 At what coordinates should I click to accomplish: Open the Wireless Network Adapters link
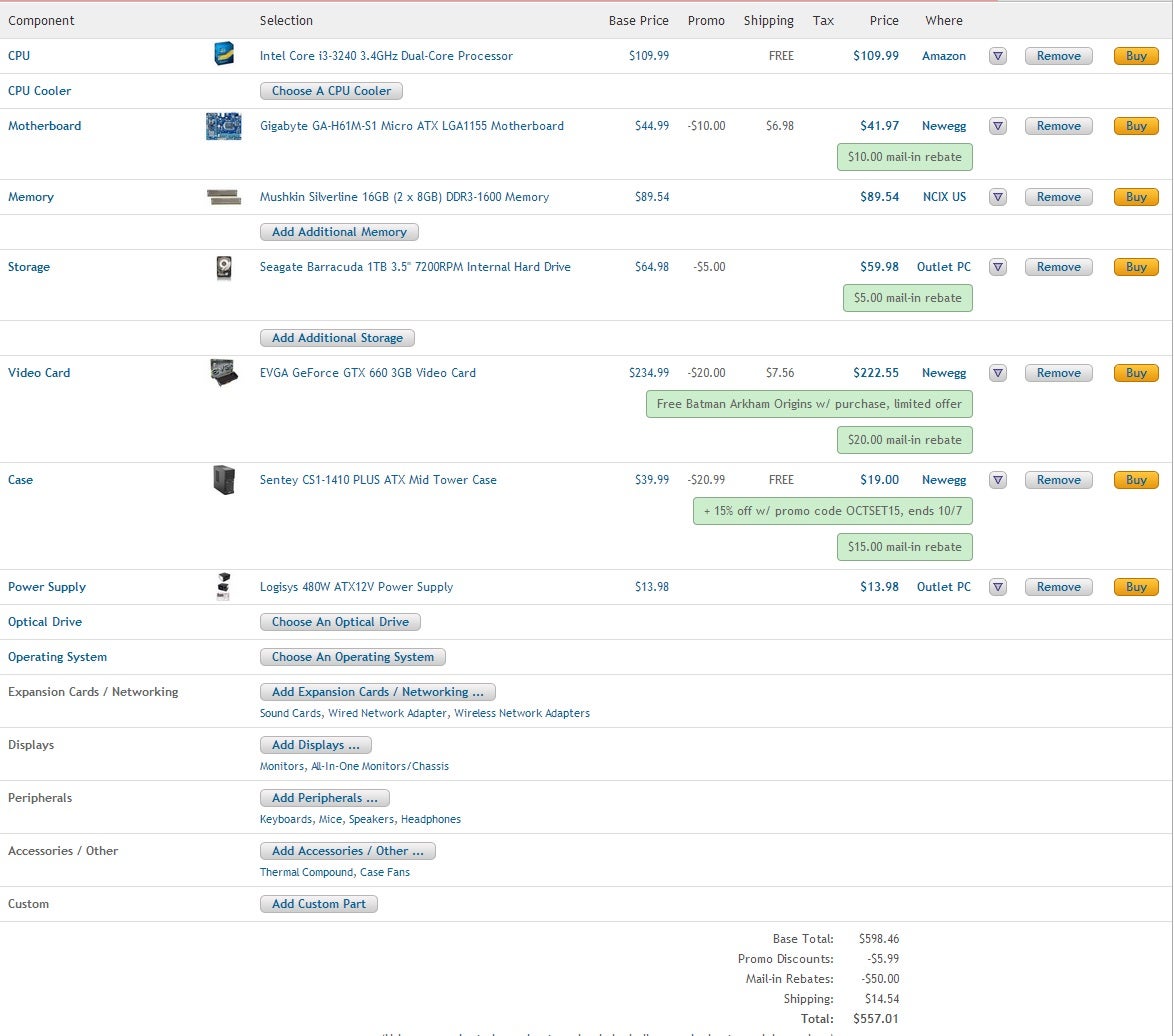click(524, 713)
